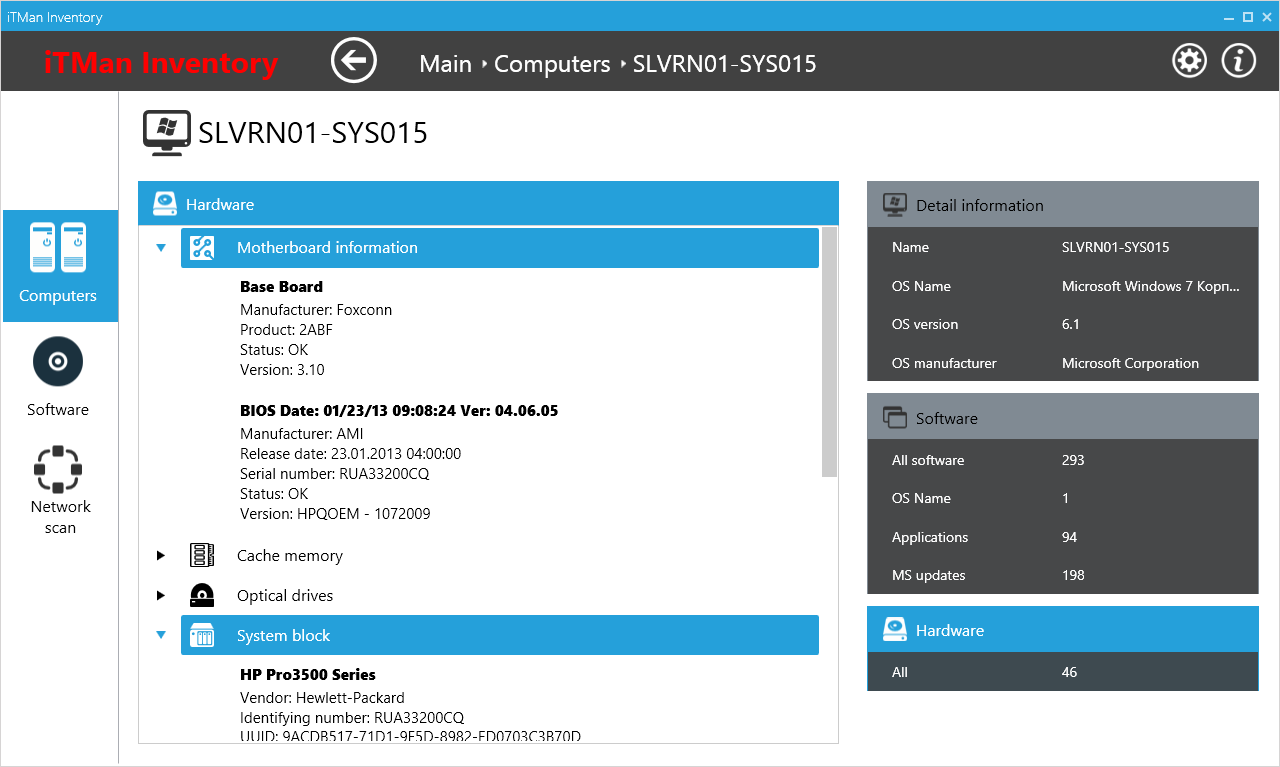Image resolution: width=1280 pixels, height=767 pixels.
Task: Open the Software disc icon in sidebar
Action: point(58,362)
